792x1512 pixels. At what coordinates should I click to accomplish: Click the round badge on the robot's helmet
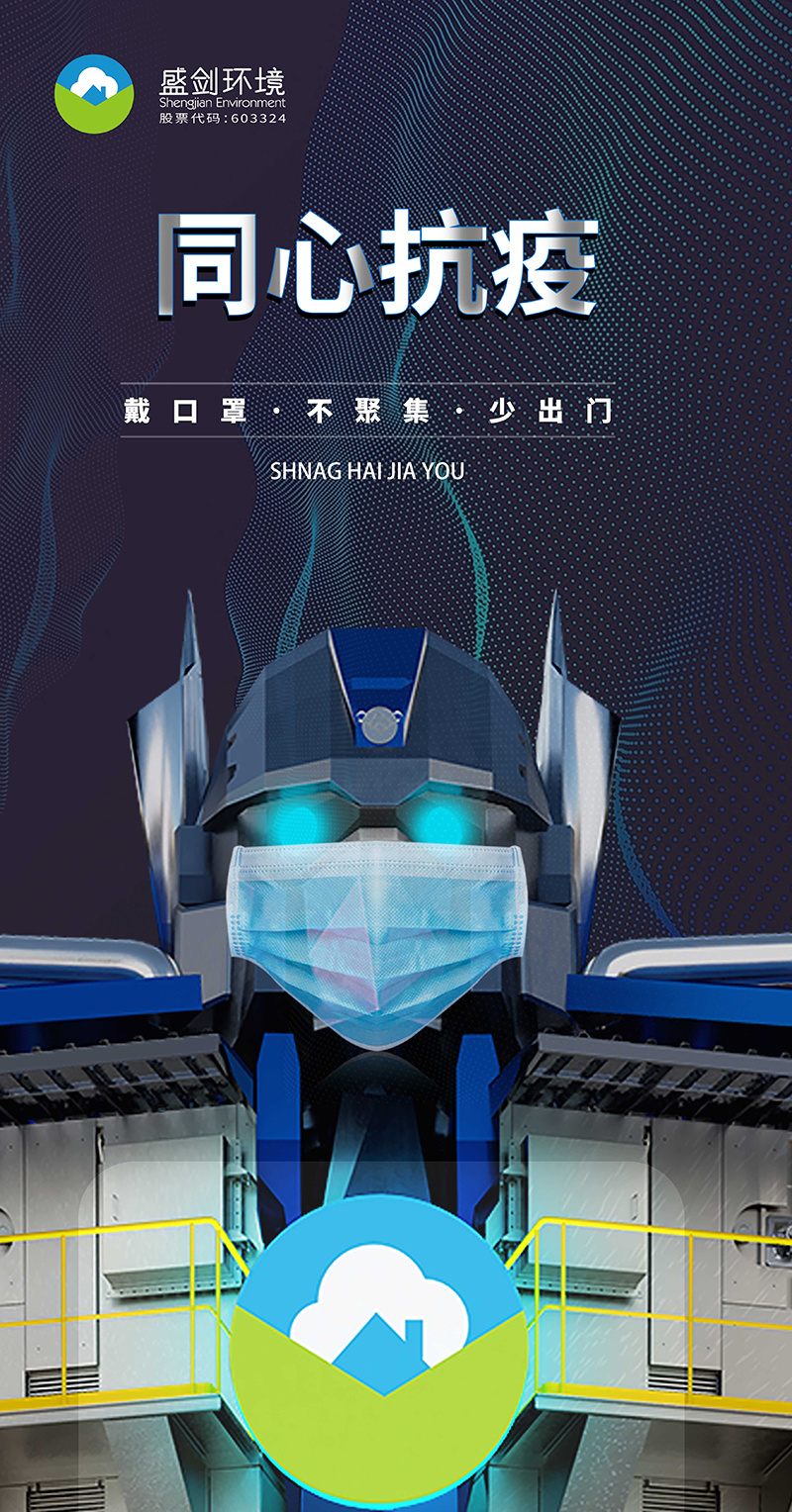(377, 727)
